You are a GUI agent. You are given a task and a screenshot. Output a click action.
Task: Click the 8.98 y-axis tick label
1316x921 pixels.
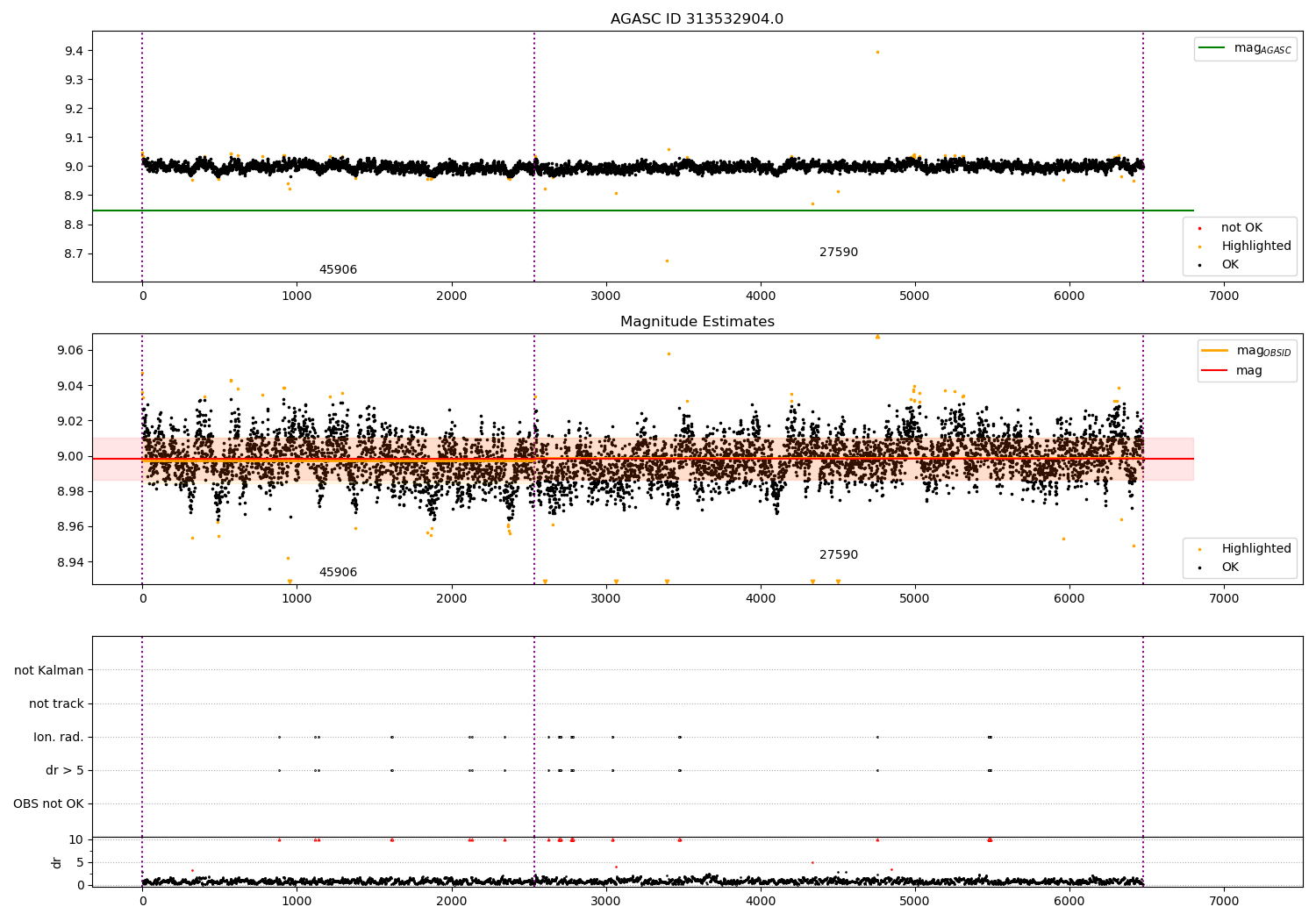[x=70, y=491]
